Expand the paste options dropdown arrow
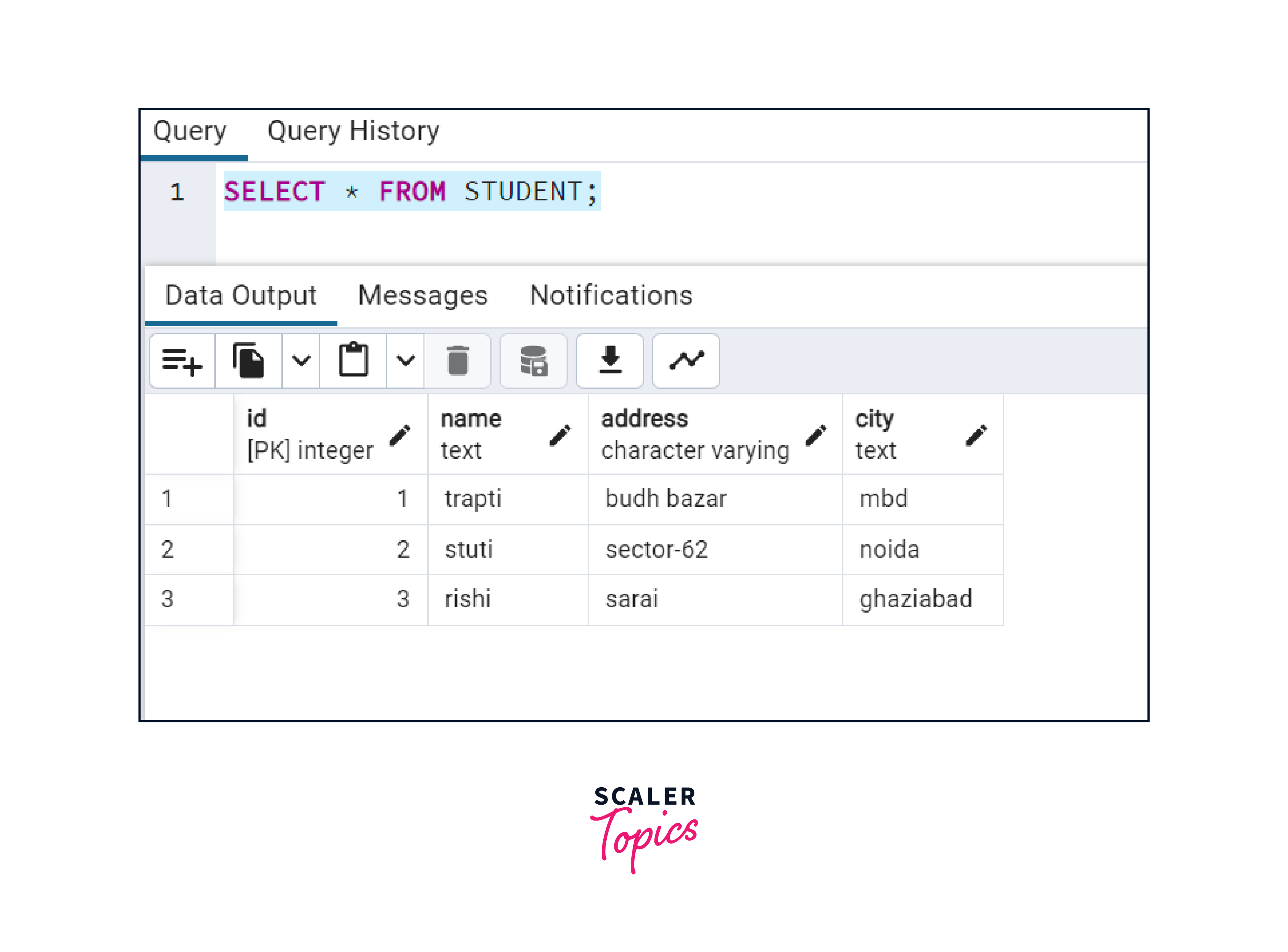The width and height of the screenshot is (1288, 952). click(x=406, y=361)
